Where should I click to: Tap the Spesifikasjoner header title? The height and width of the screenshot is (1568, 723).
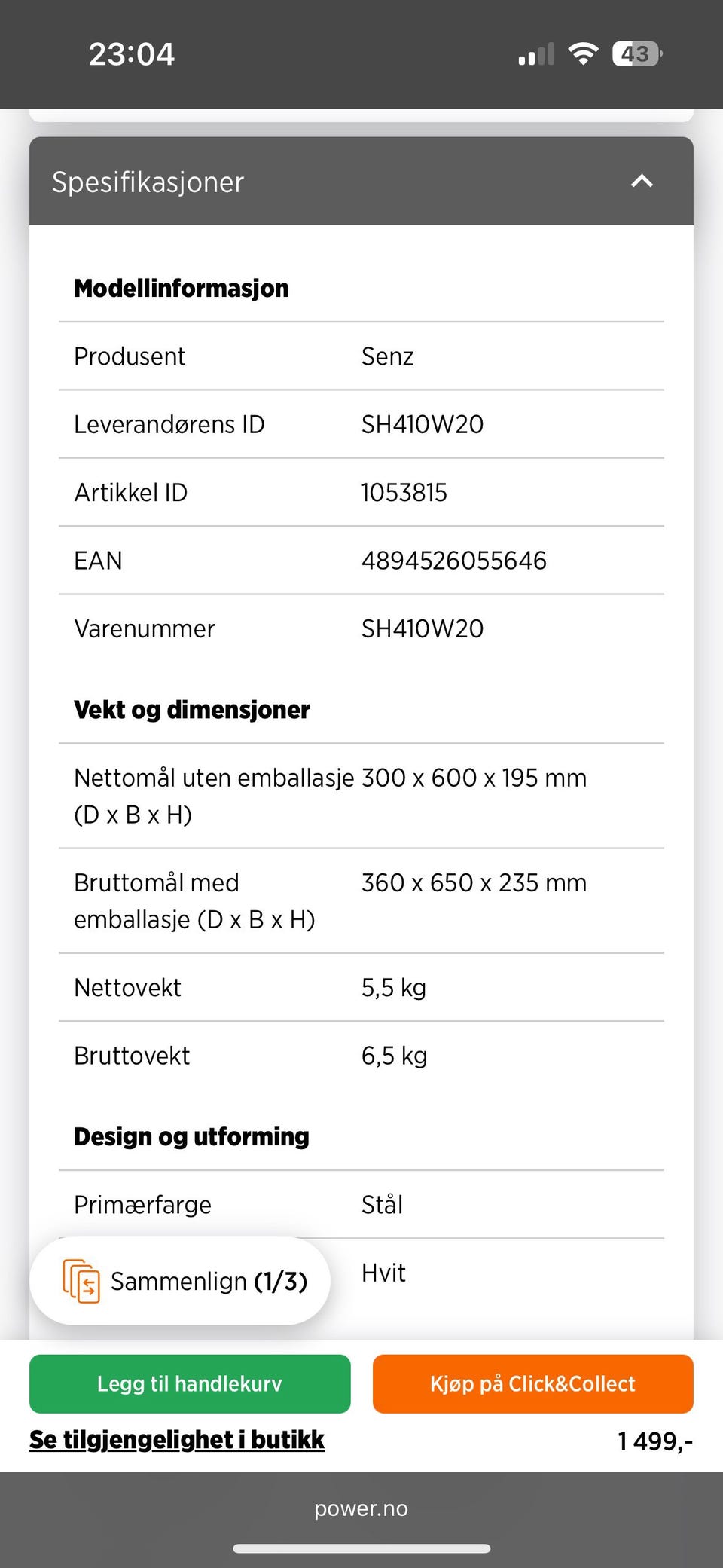(148, 182)
